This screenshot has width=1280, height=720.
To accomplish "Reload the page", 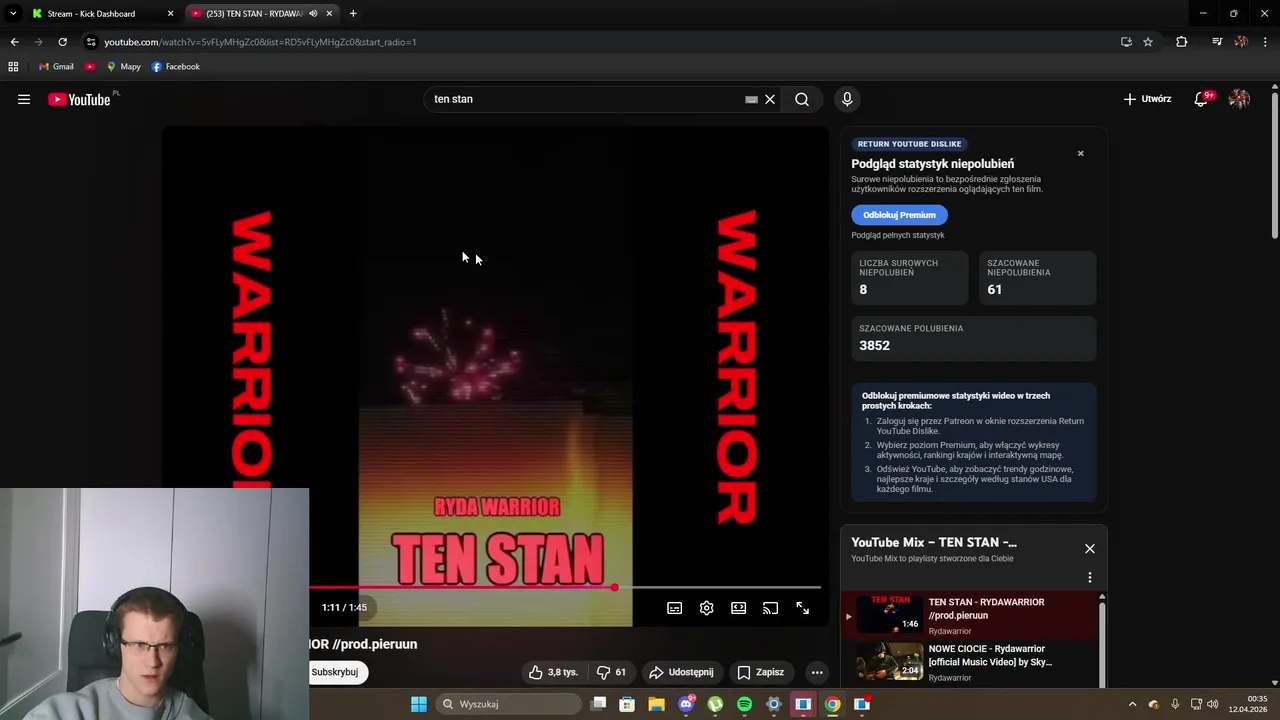I will point(62,42).
